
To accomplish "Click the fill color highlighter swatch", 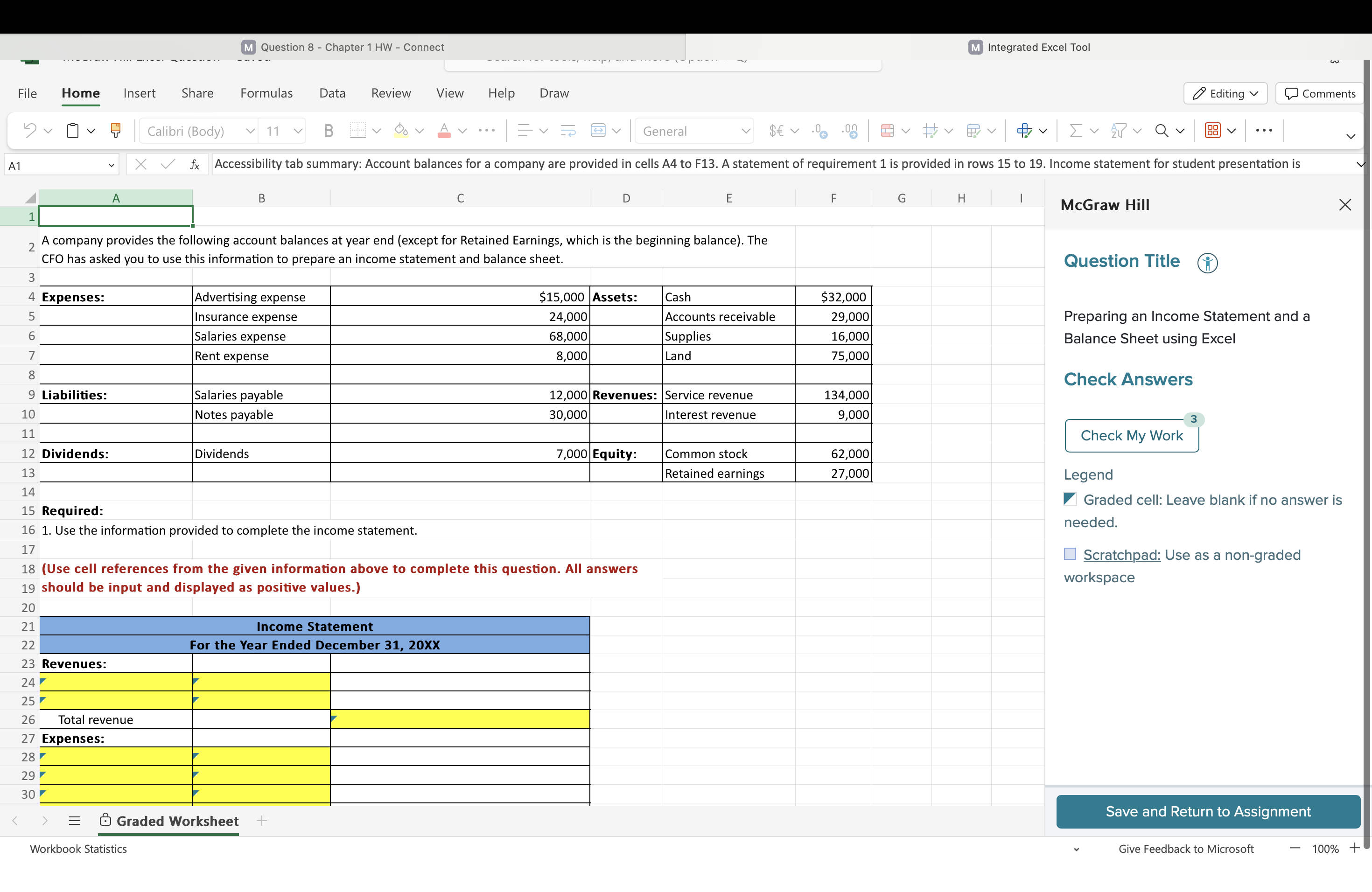I will 401,131.
